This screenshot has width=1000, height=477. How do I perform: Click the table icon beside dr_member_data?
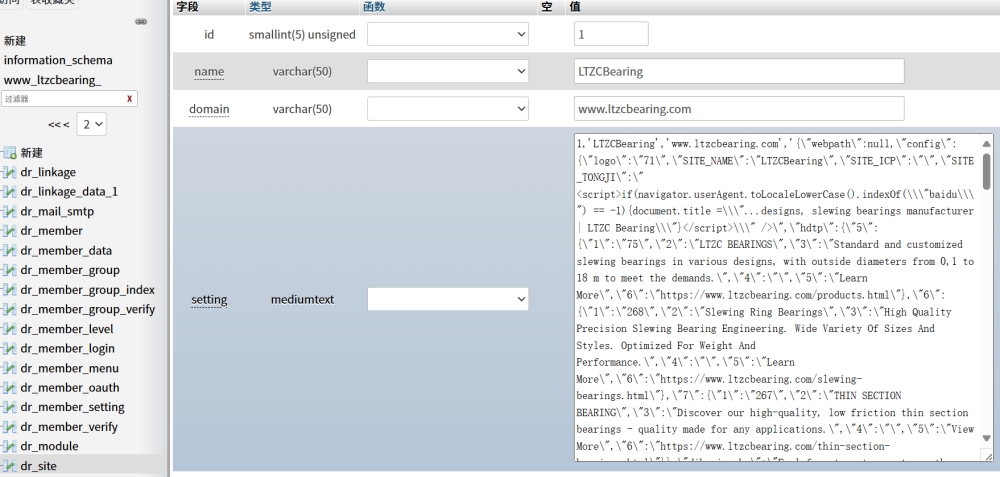coord(9,251)
